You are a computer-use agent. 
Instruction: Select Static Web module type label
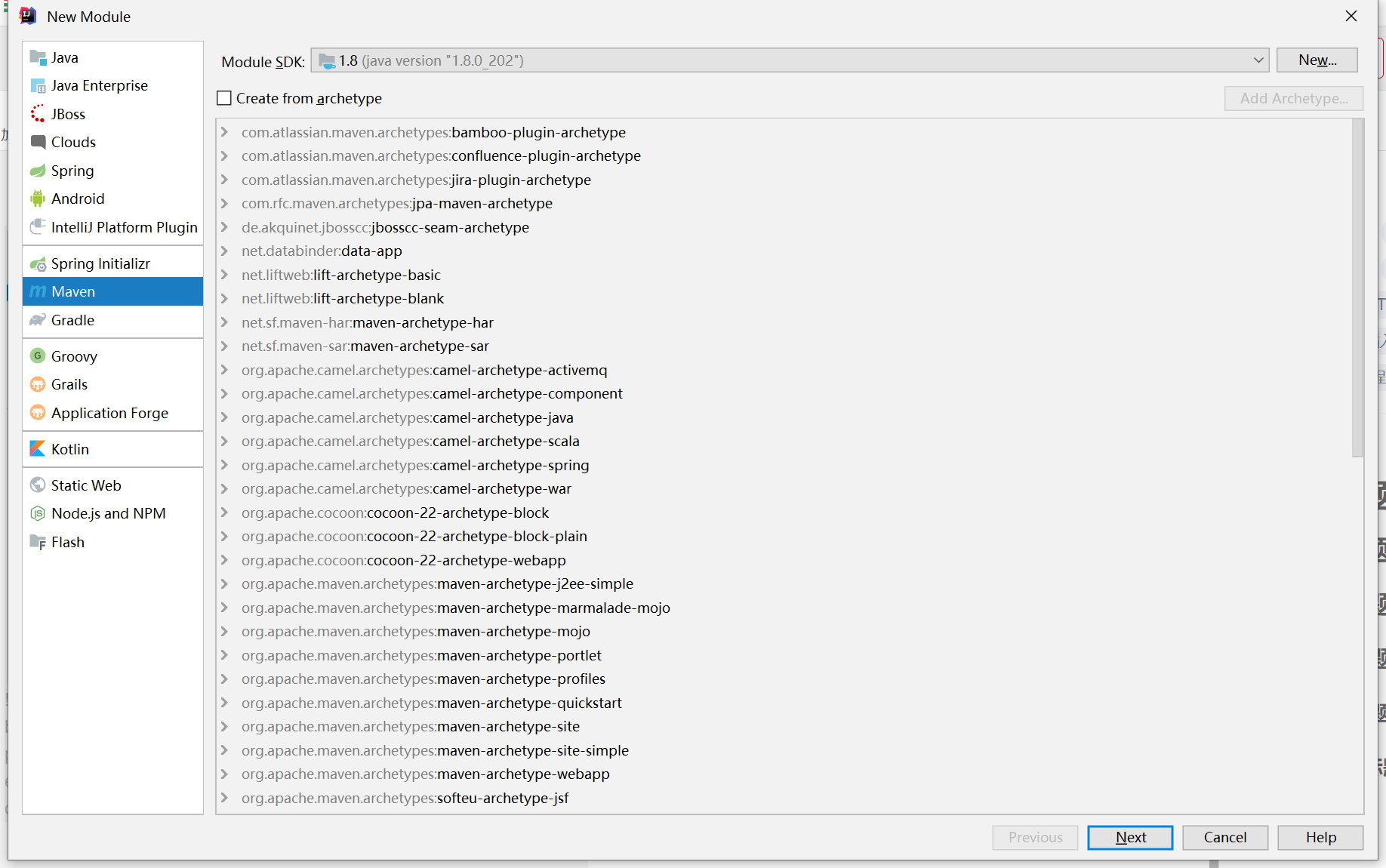(x=86, y=485)
